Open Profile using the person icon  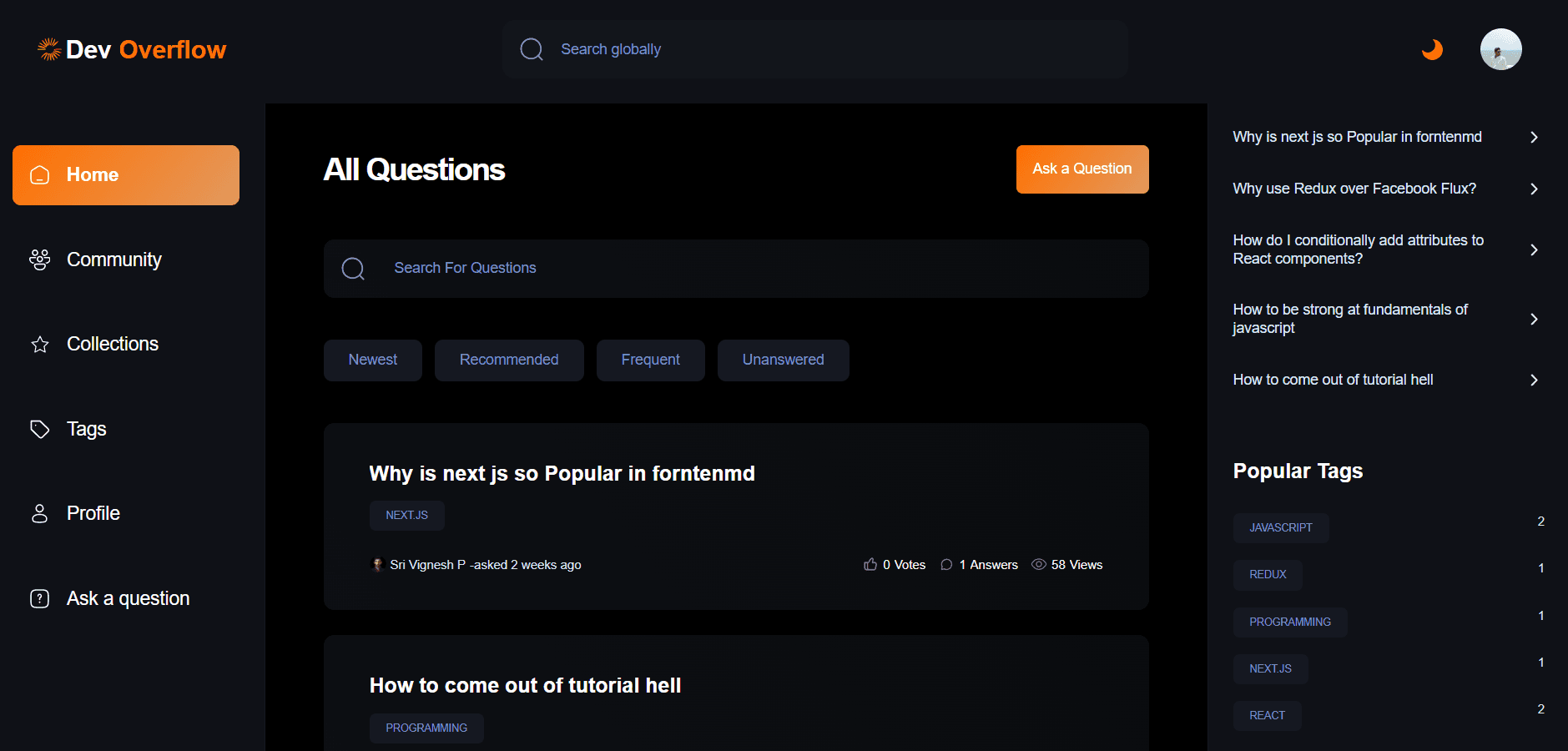39,514
